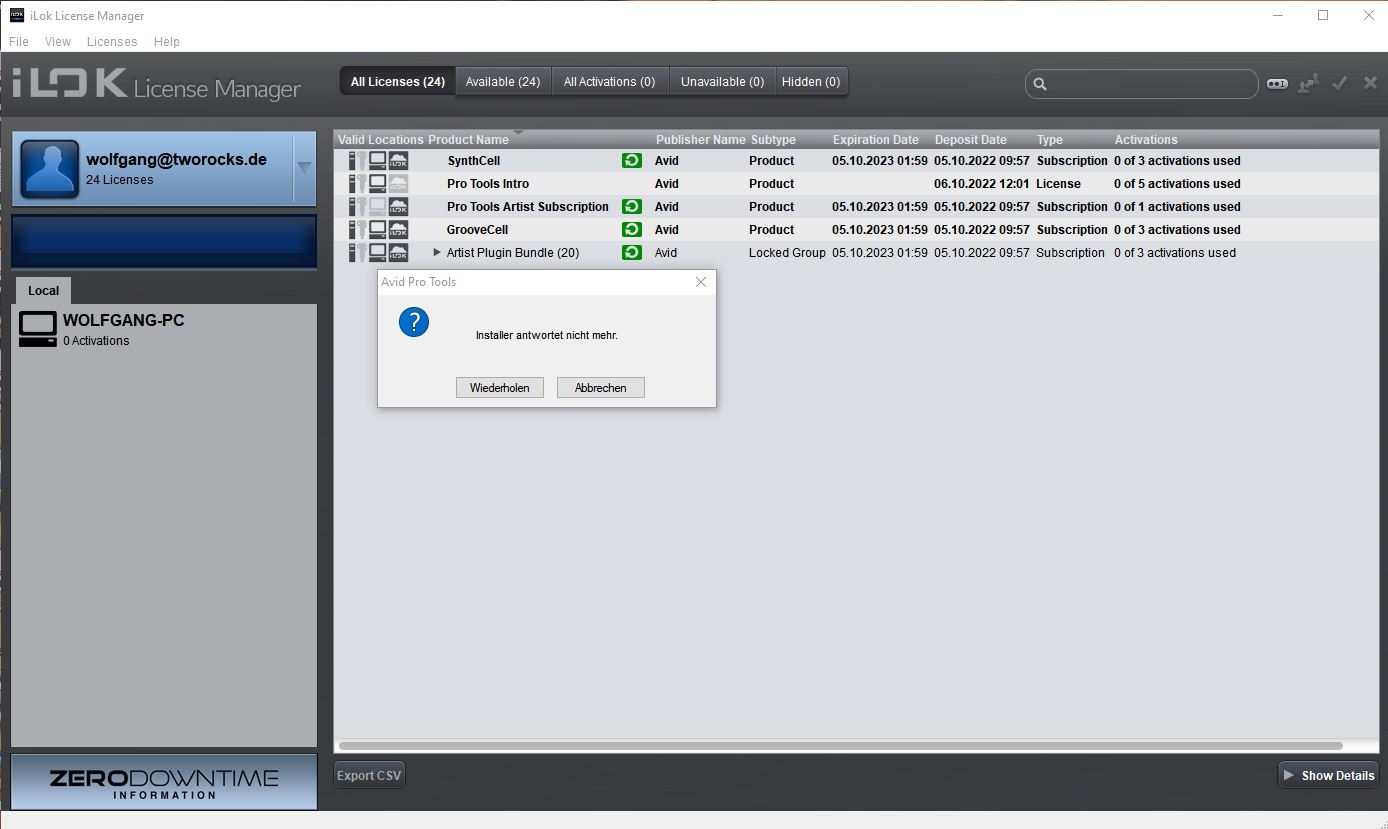Switch to All Activations (0) tab
Screen dimensions: 1388x829
click(x=609, y=82)
